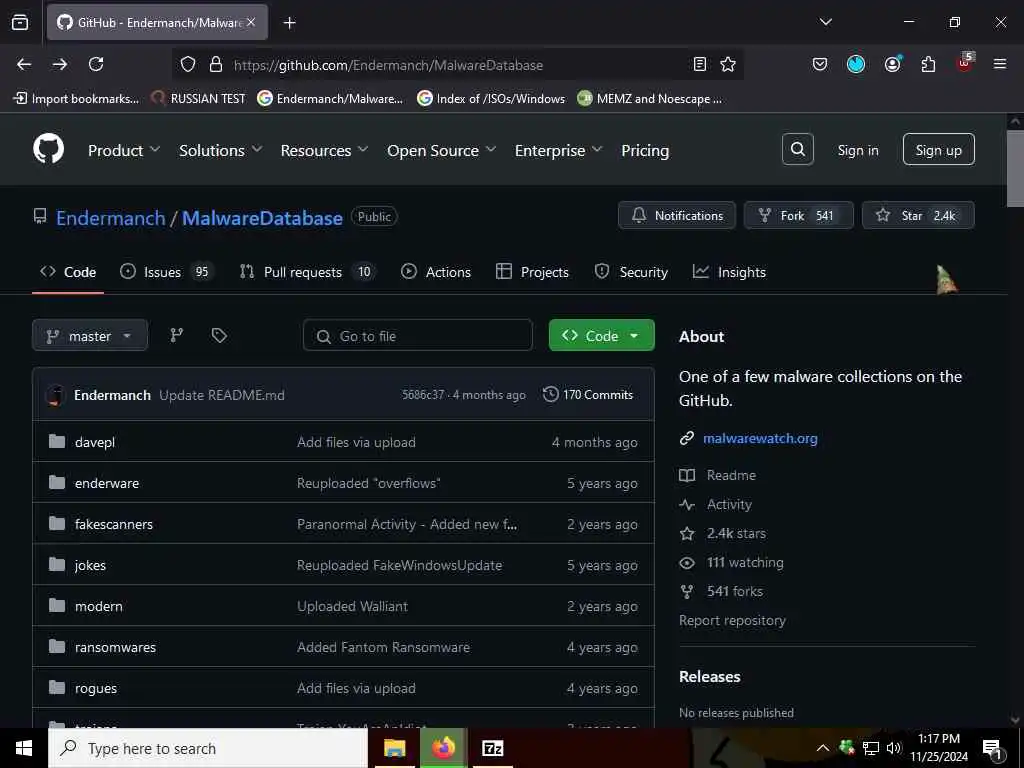Image resolution: width=1024 pixels, height=768 pixels.
Task: Open the extensions puzzle icon
Action: pos(928,64)
